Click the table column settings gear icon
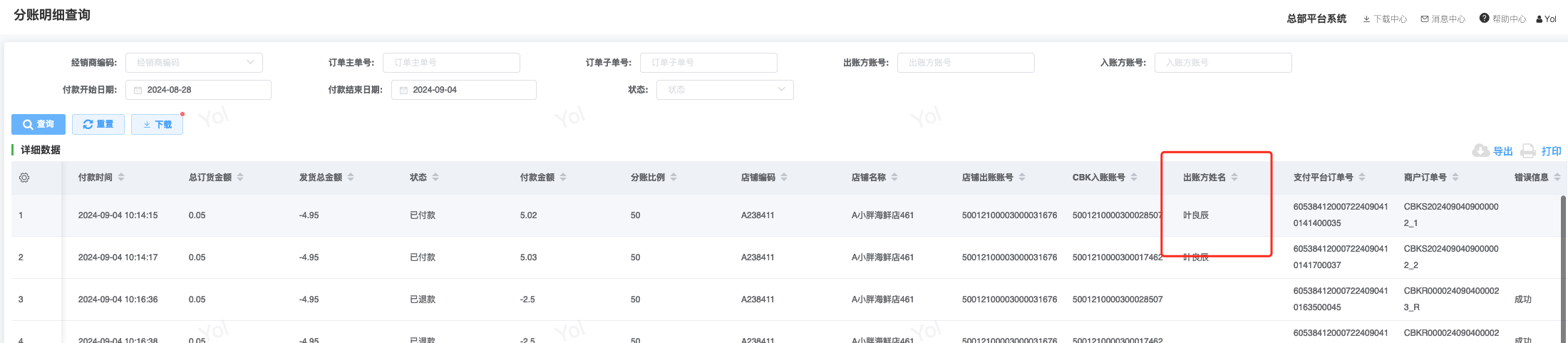 tap(24, 178)
